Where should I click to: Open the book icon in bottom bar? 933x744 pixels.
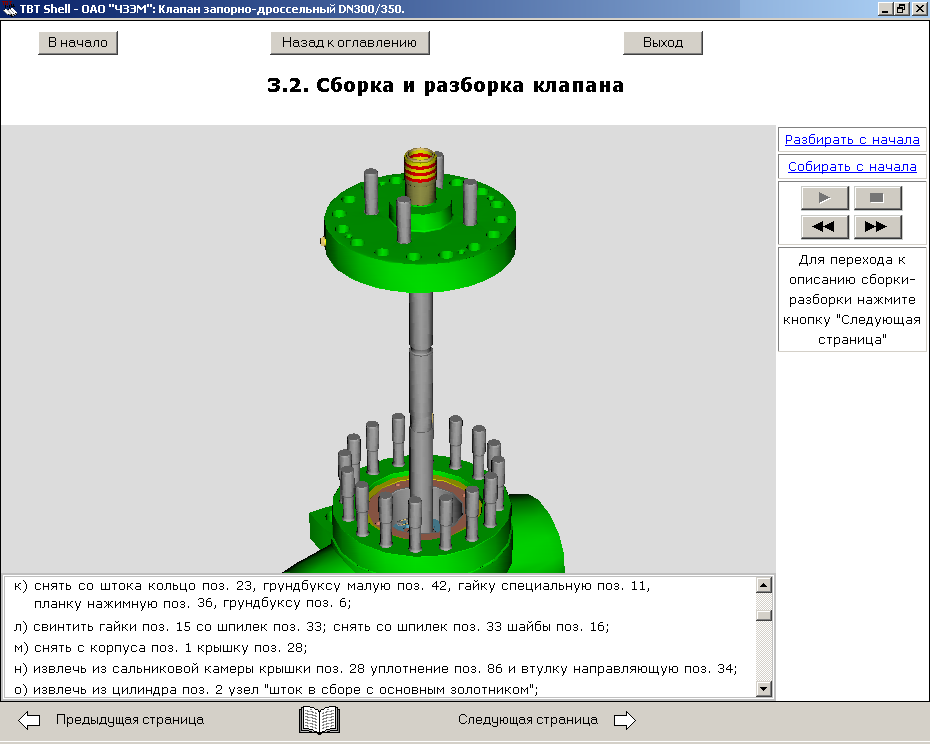tap(320, 720)
